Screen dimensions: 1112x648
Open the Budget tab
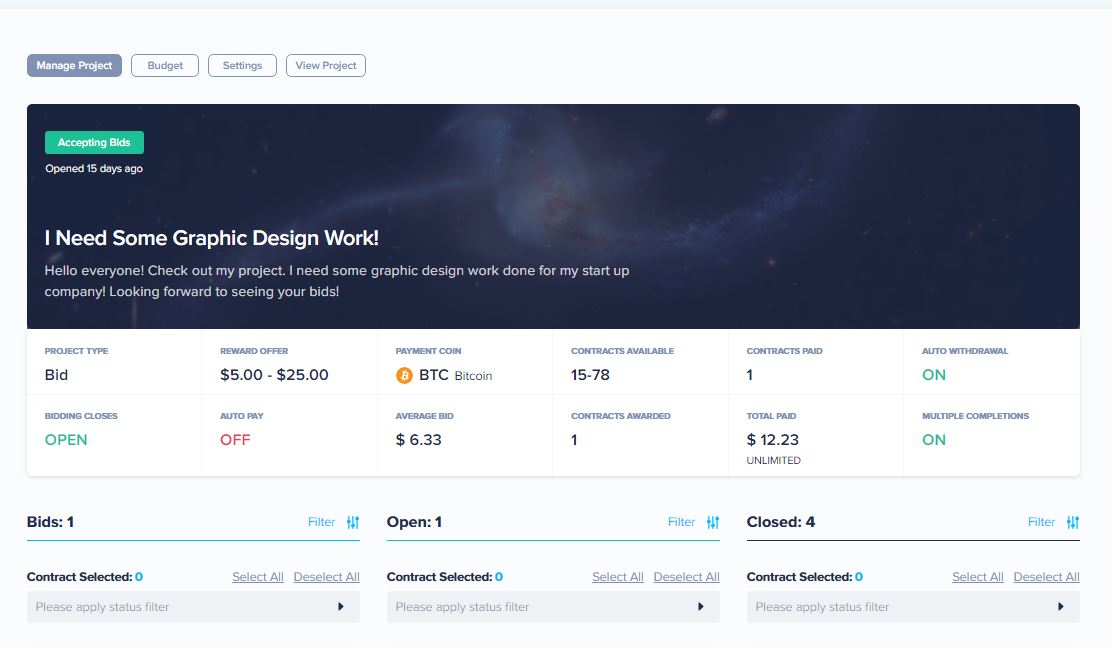pos(165,66)
